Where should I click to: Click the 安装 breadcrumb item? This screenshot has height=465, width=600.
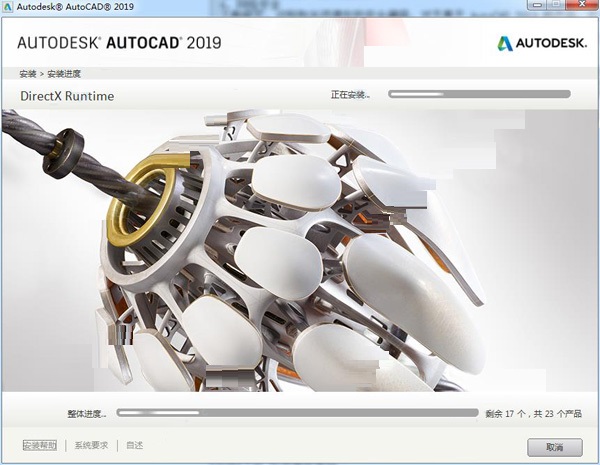point(26,75)
